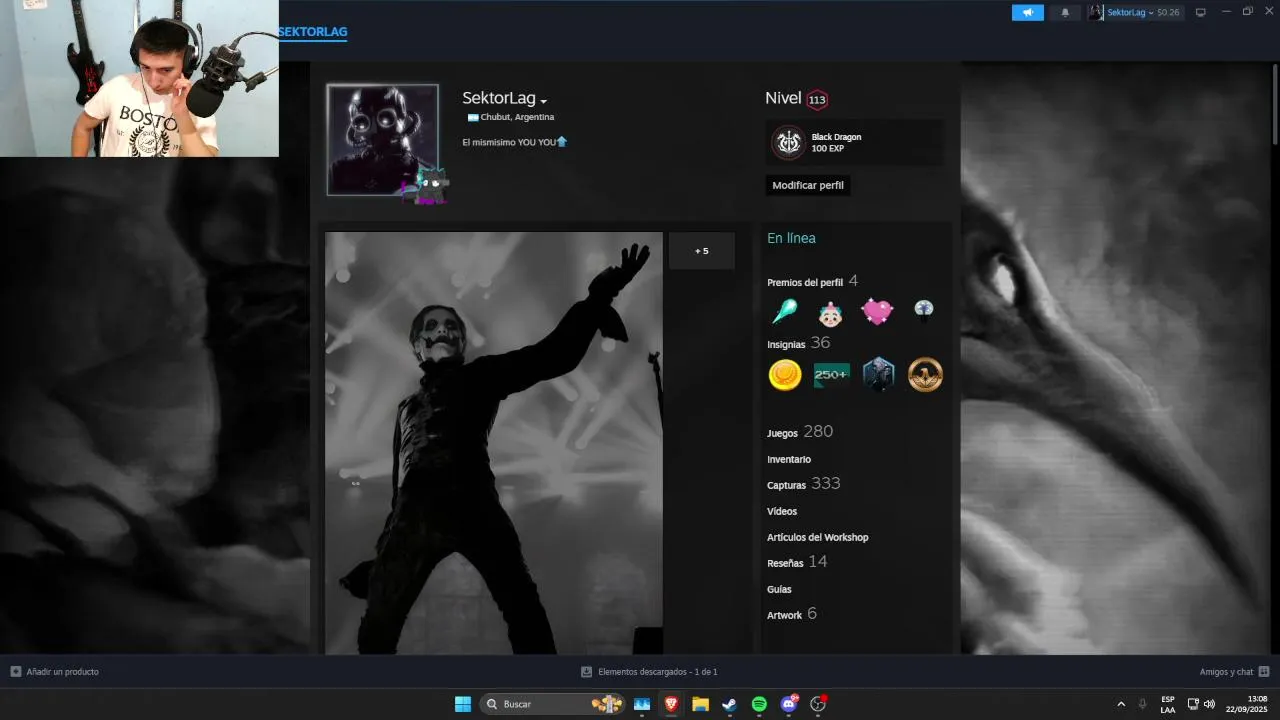Open the Juegos 280 link

pos(800,432)
